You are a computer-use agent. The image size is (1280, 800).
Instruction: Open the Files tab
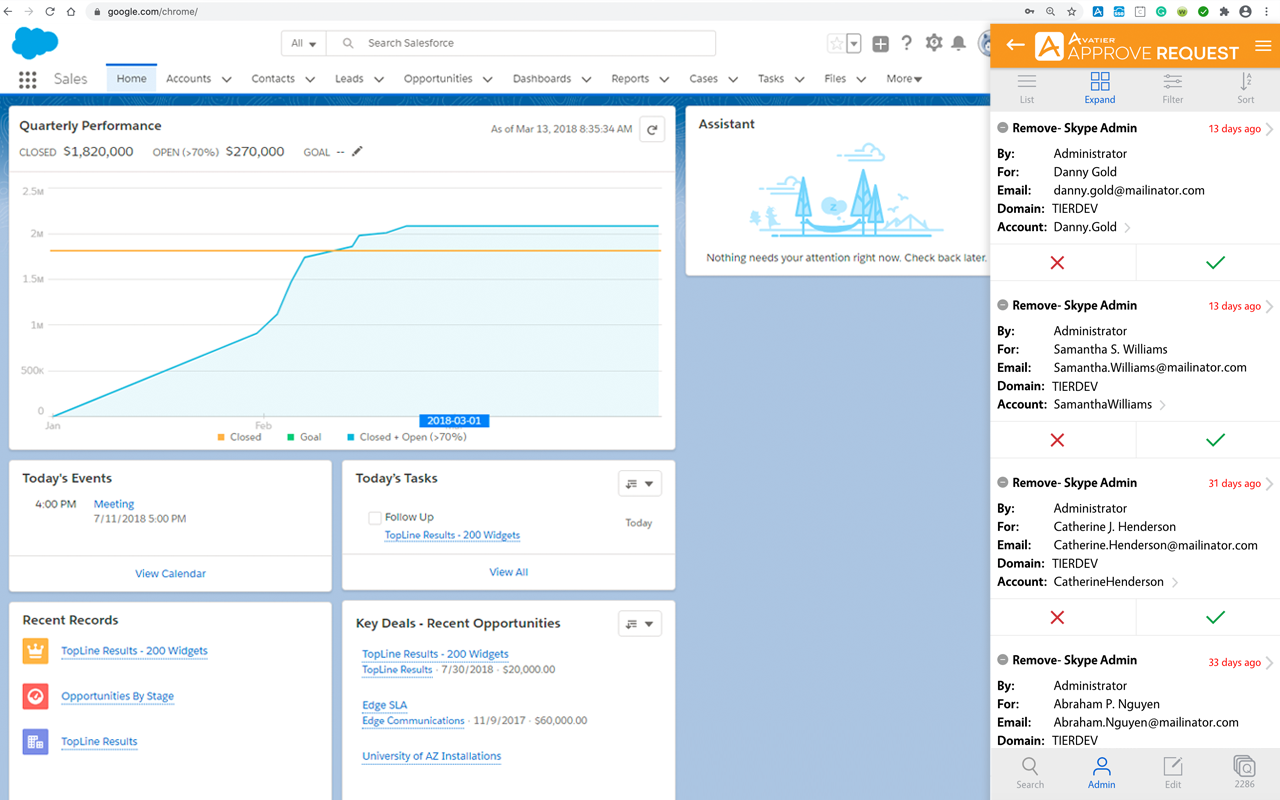coord(835,79)
